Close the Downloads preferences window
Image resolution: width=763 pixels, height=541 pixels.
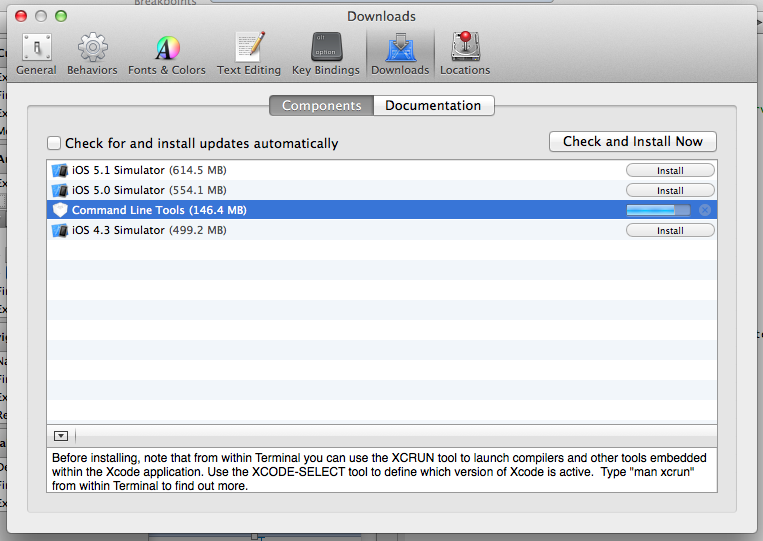coord(21,16)
